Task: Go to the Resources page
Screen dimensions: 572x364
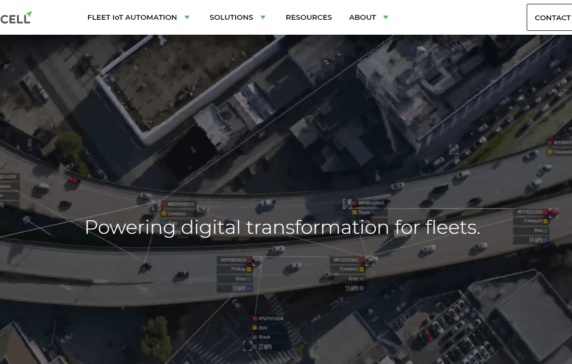Action: point(309,18)
